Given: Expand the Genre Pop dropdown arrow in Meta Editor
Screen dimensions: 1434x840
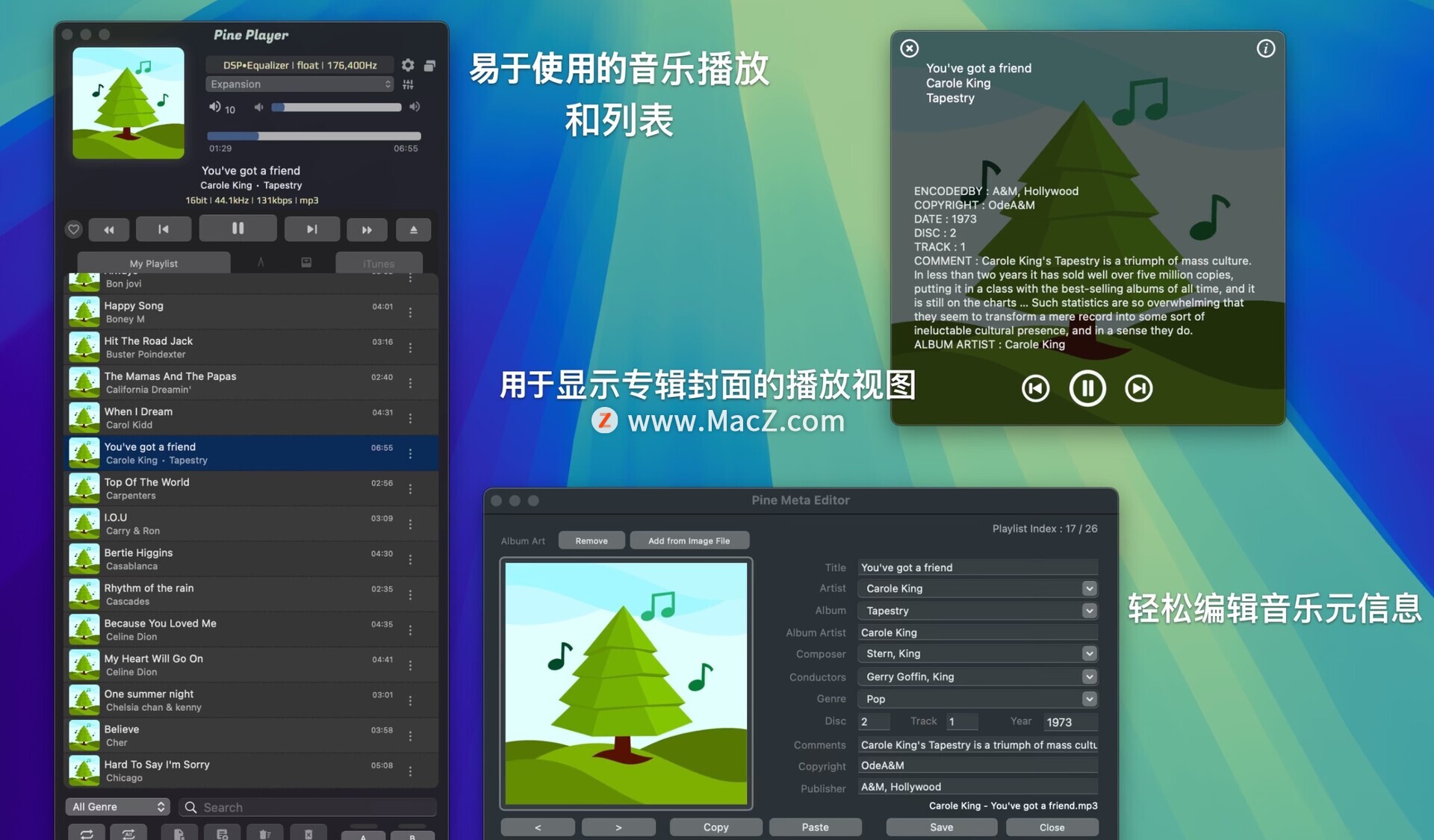Looking at the screenshot, I should pos(1089,699).
